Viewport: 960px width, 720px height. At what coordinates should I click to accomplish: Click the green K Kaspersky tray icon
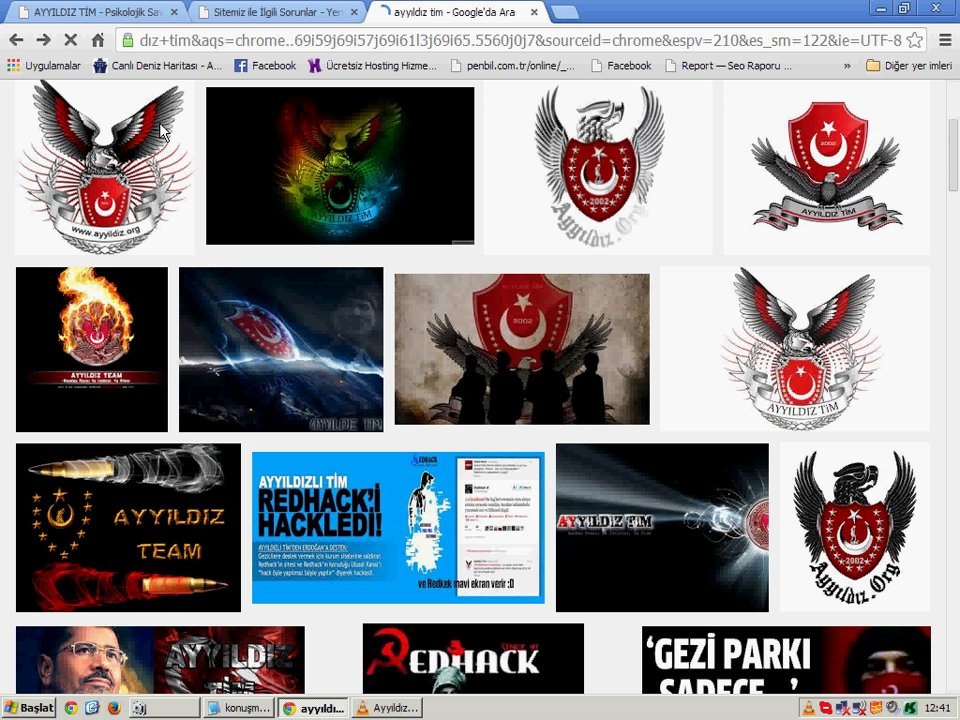pos(910,708)
